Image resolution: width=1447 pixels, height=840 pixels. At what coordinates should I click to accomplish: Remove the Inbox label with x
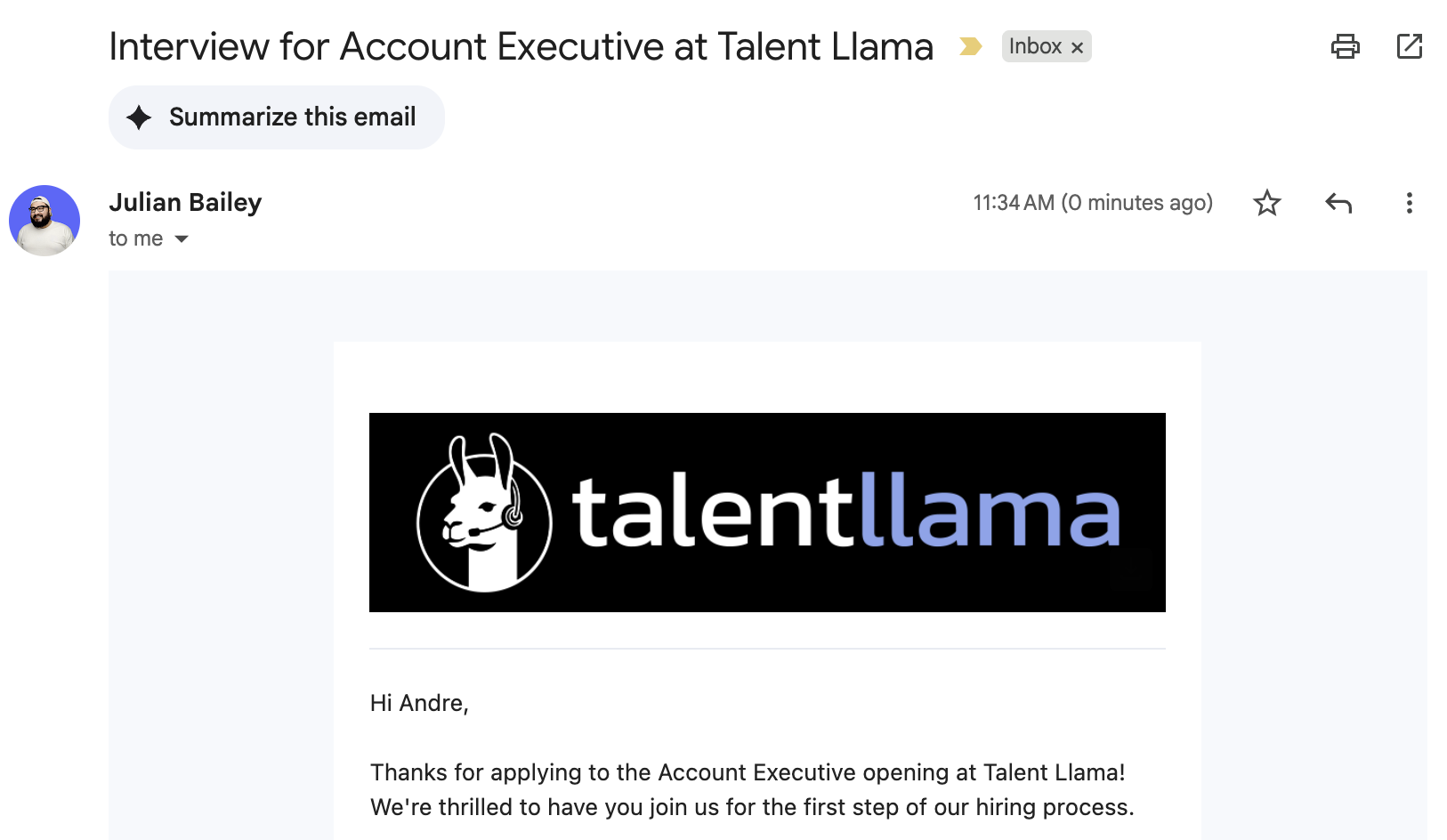(1077, 47)
